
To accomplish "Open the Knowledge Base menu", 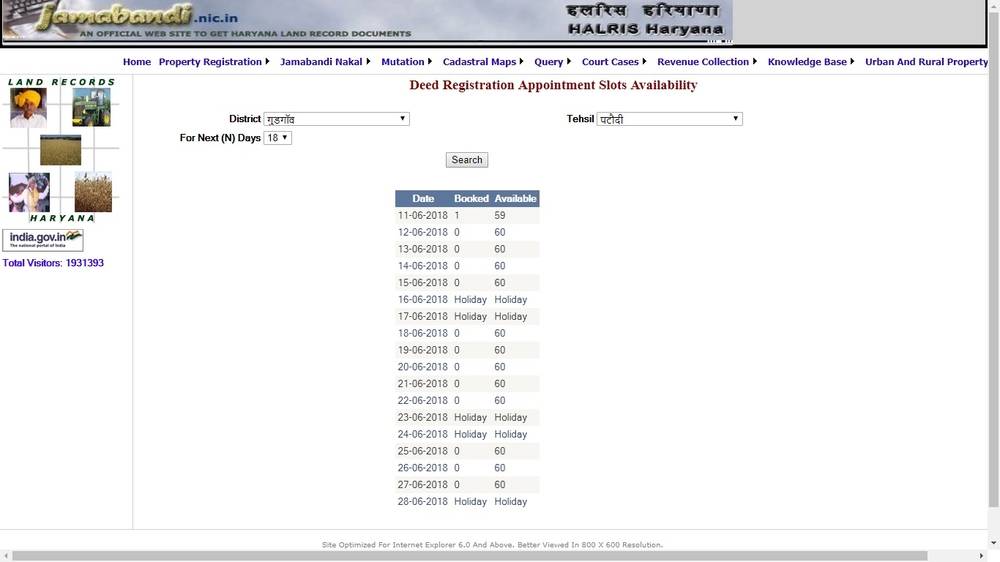I will 810,62.
